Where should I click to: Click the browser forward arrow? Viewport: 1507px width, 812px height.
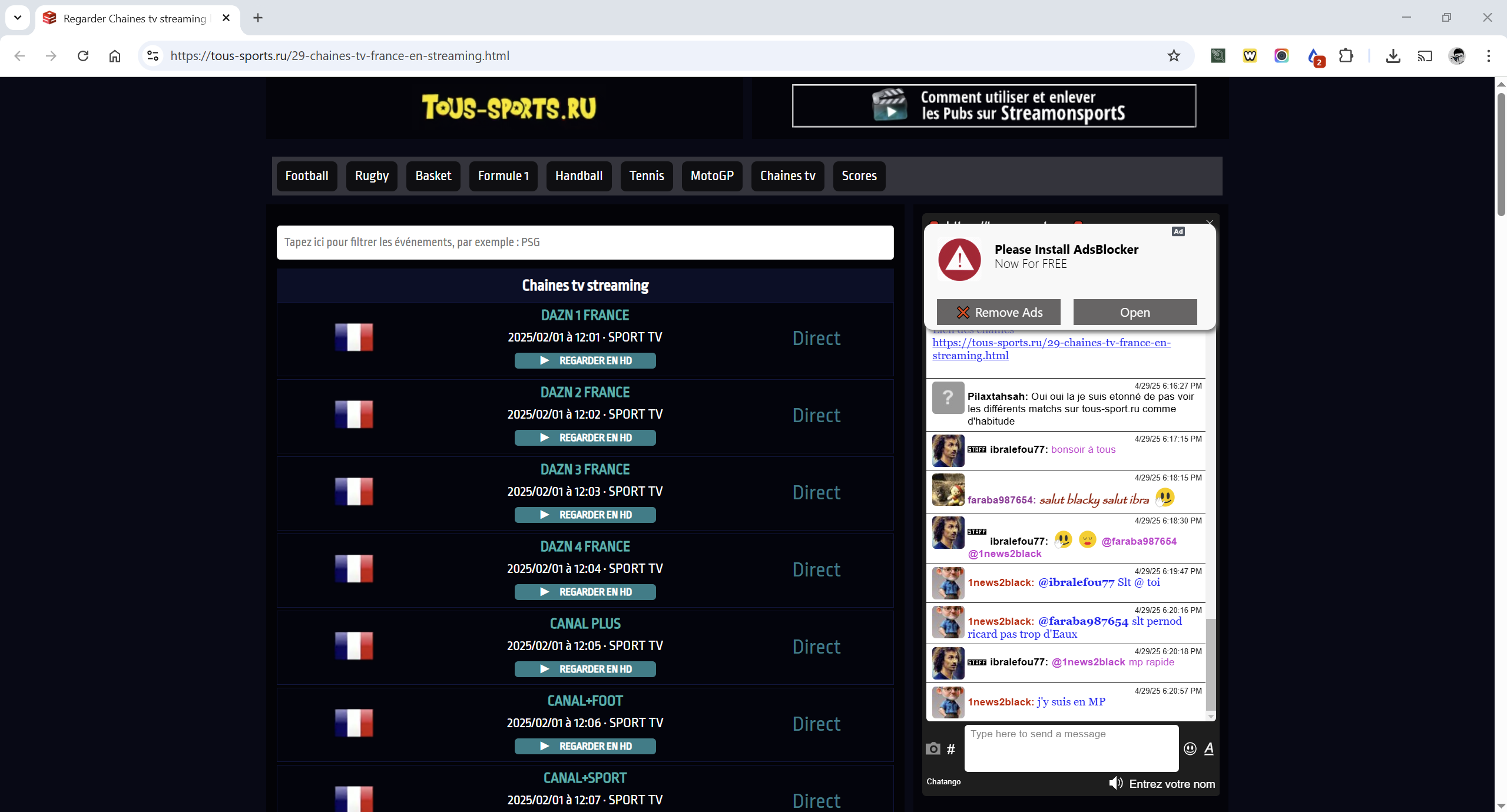tap(51, 56)
